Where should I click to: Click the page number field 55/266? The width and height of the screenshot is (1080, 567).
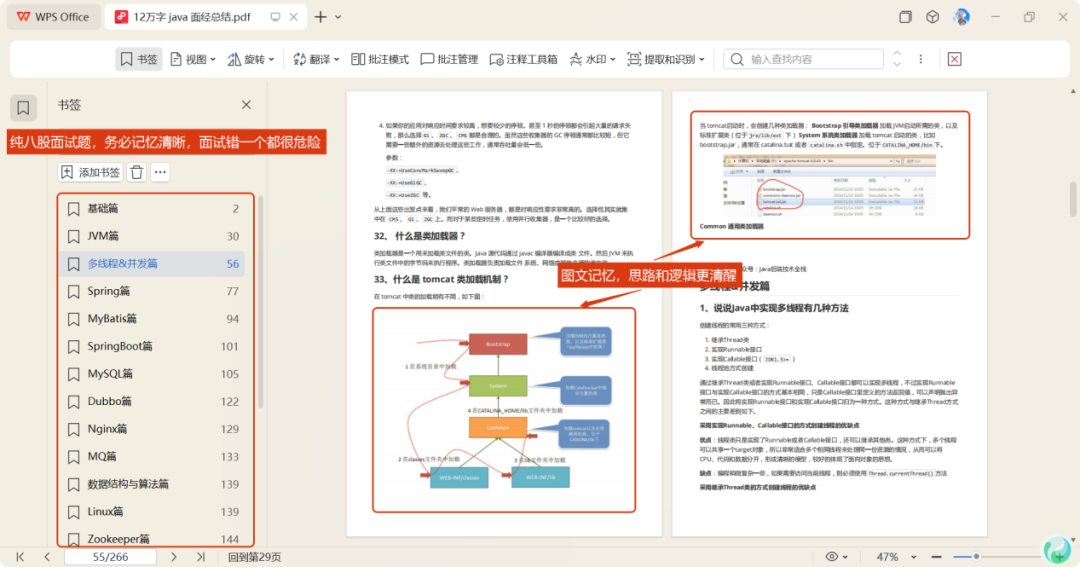tap(110, 557)
